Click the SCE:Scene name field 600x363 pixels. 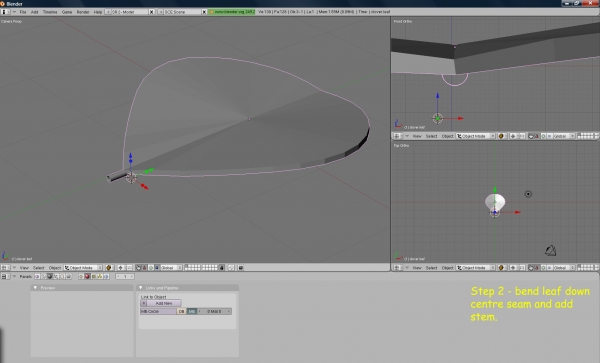[183, 12]
